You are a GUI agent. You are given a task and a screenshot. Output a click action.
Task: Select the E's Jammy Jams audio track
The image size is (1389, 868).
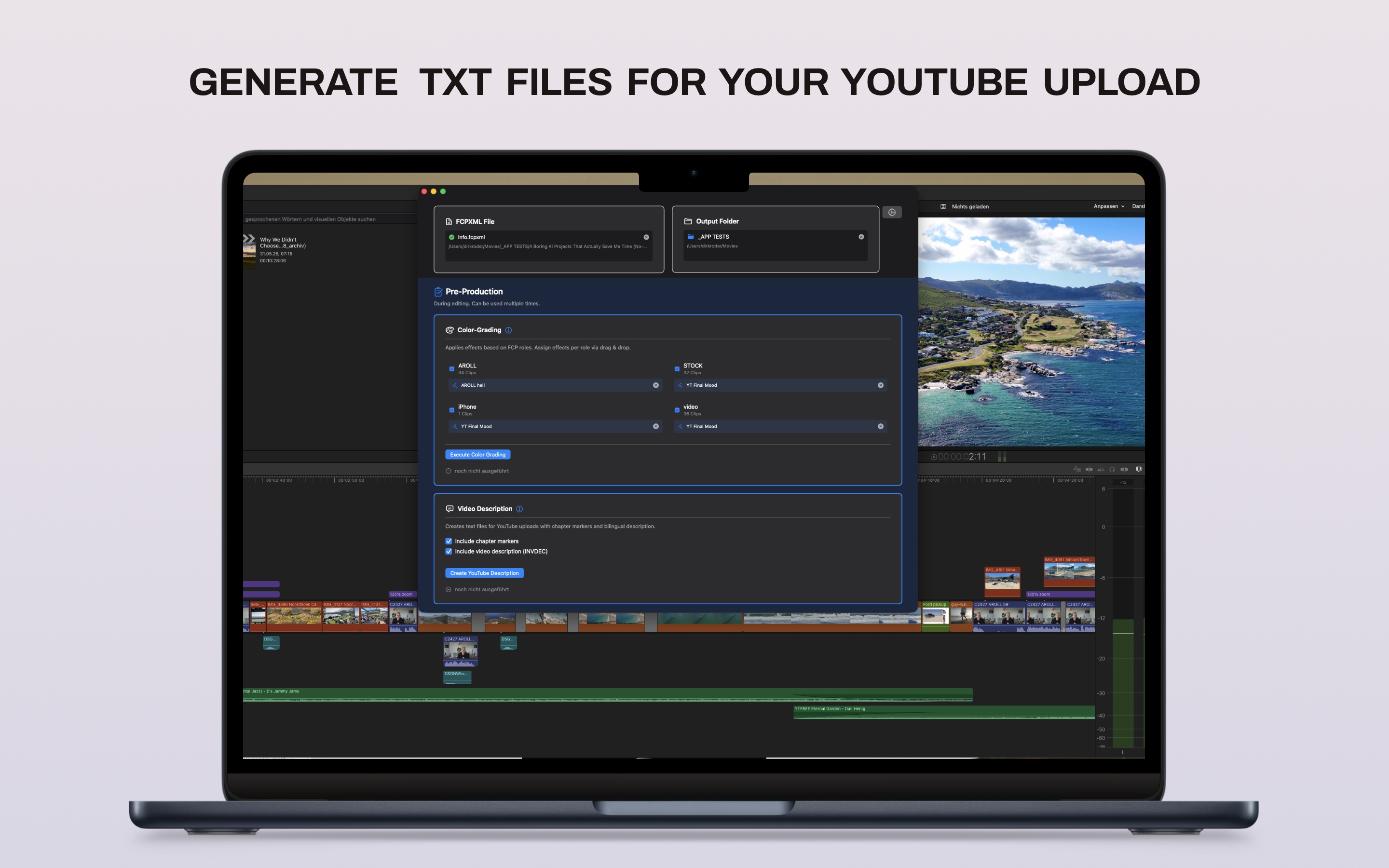[x=607, y=694]
